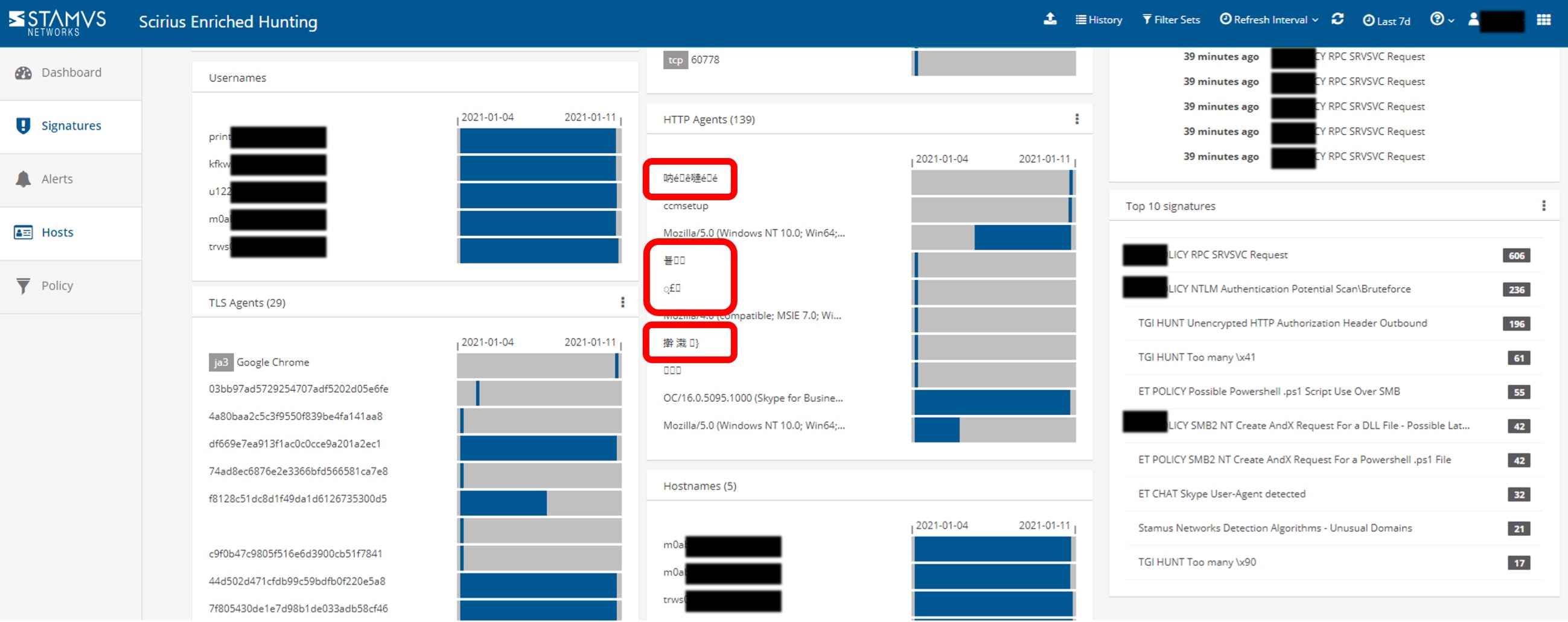
Task: Click the Skype for Business agent timeline bar
Action: 993,402
